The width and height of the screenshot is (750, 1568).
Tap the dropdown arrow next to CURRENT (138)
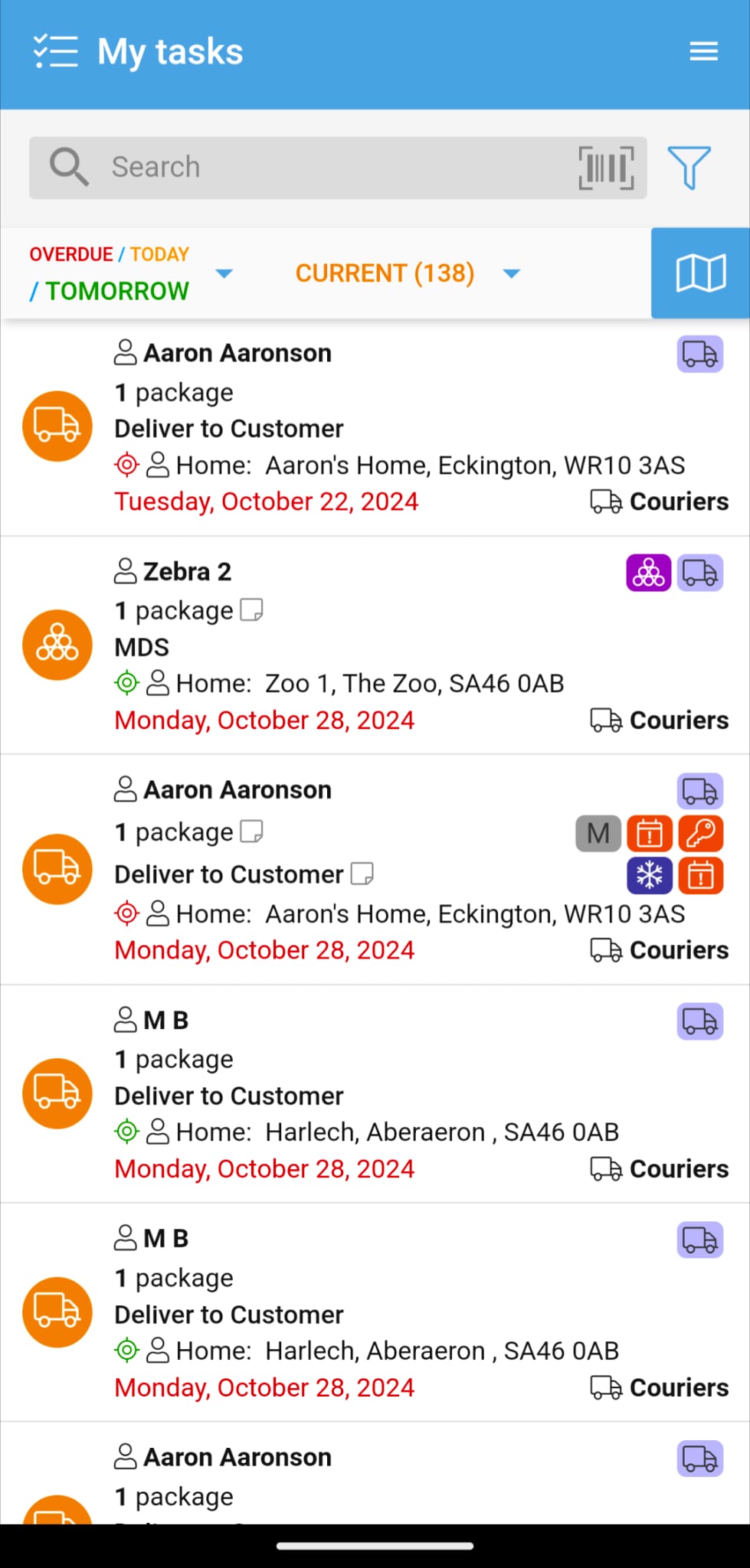pyautogui.click(x=512, y=273)
